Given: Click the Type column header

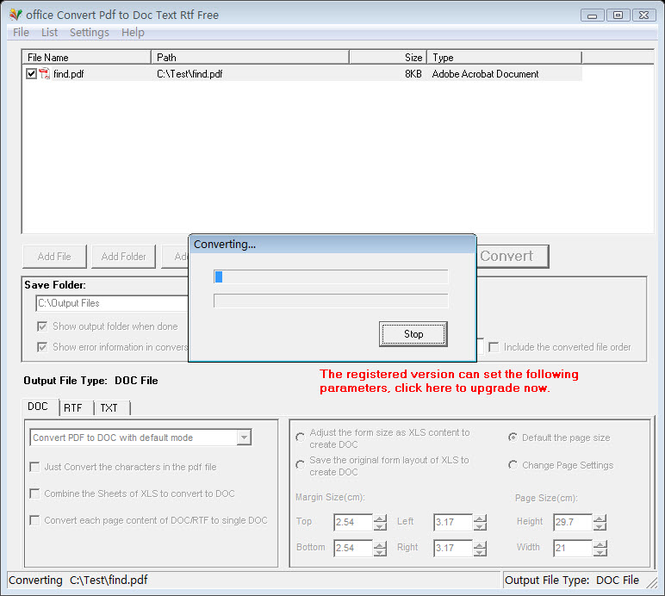Looking at the screenshot, I should (x=504, y=57).
